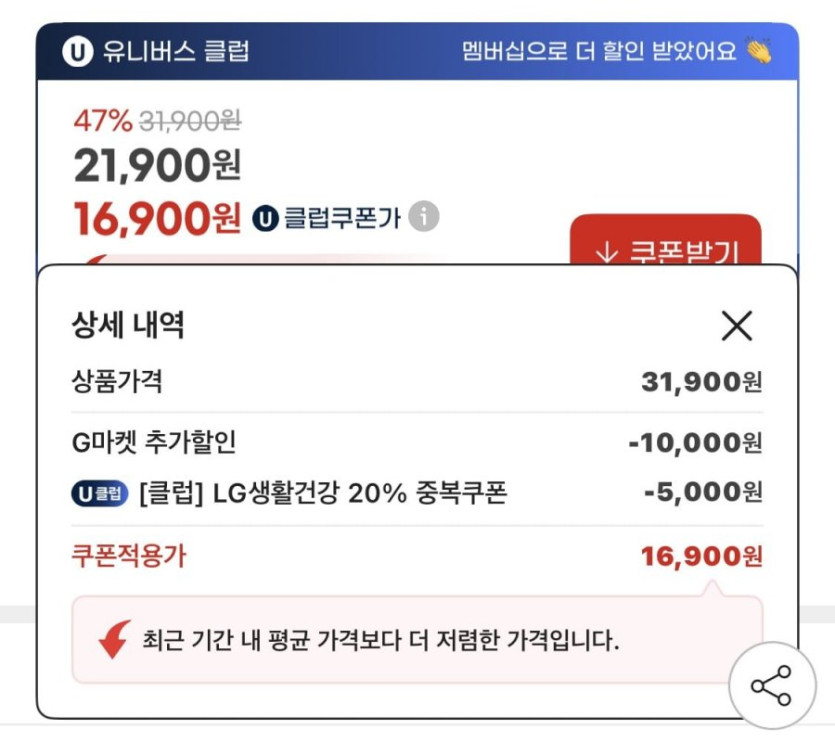Click the clapping hands emoji icon

[x=759, y=50]
